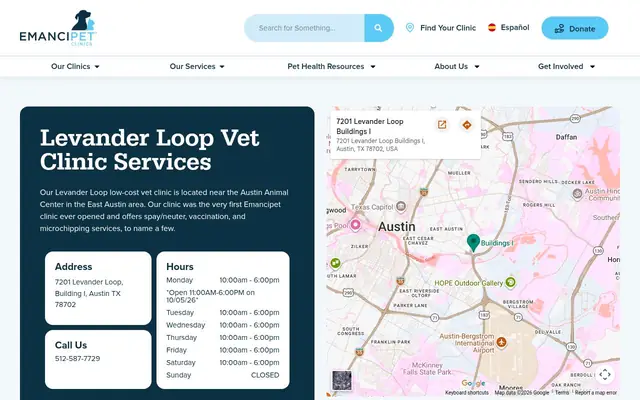
Task: Click the Texas Capitol map marker
Action: 401,207
